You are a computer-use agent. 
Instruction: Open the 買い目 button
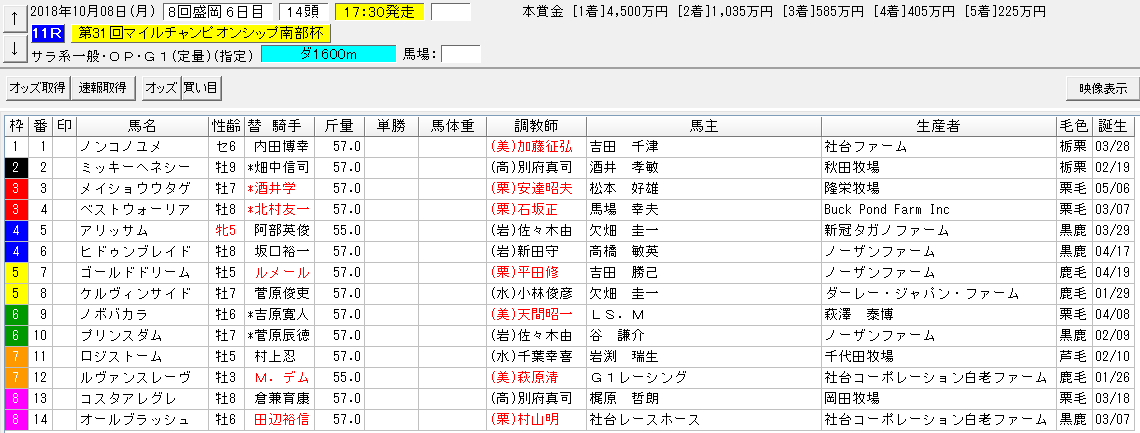(x=200, y=88)
